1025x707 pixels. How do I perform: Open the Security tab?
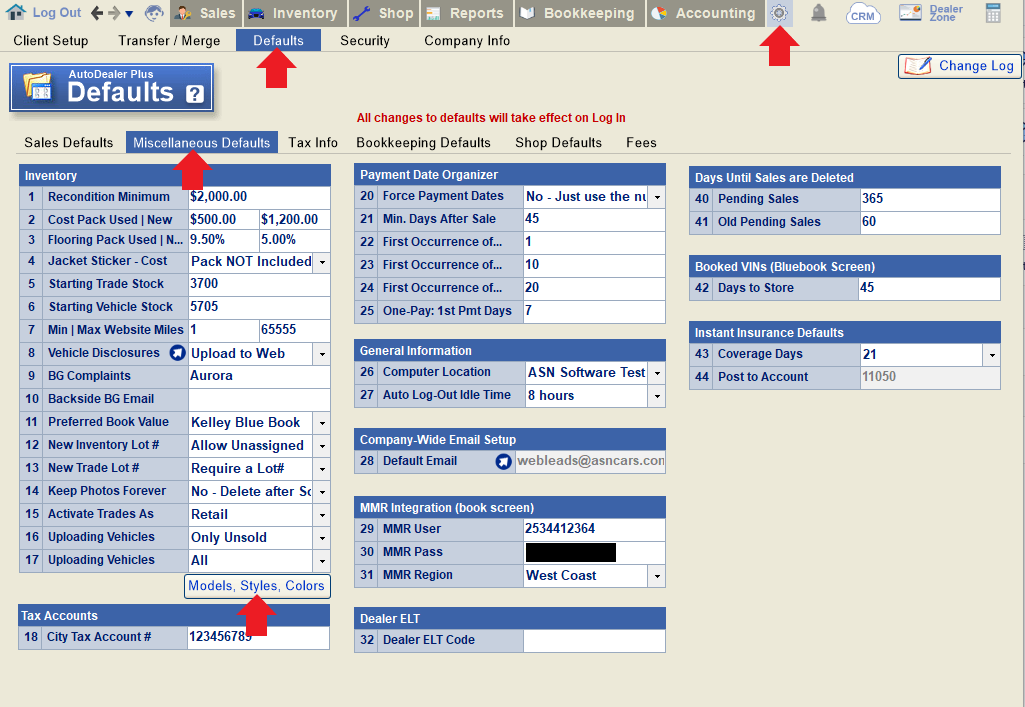365,41
